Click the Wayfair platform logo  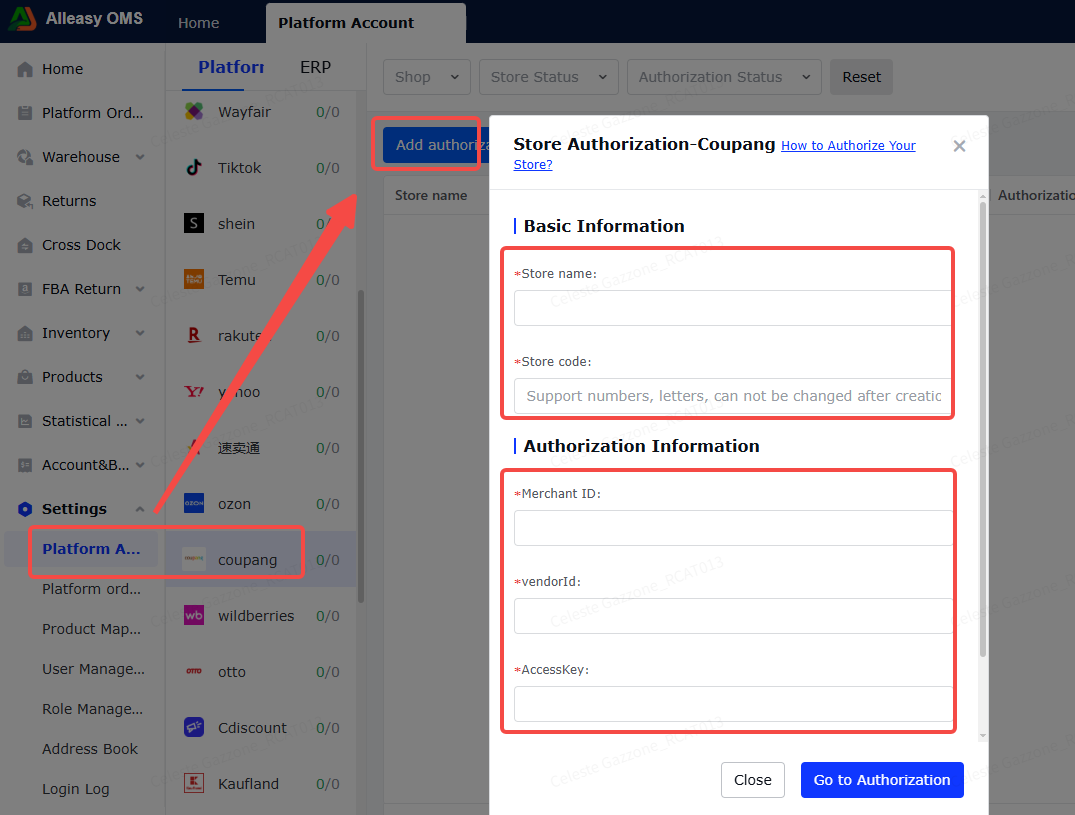(x=194, y=111)
